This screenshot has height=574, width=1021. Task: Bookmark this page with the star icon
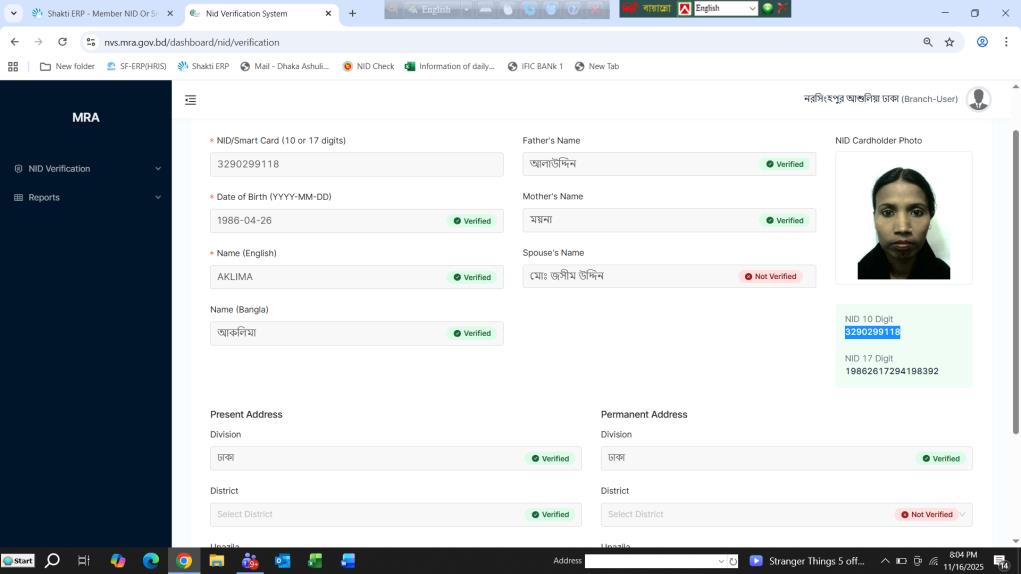(949, 42)
